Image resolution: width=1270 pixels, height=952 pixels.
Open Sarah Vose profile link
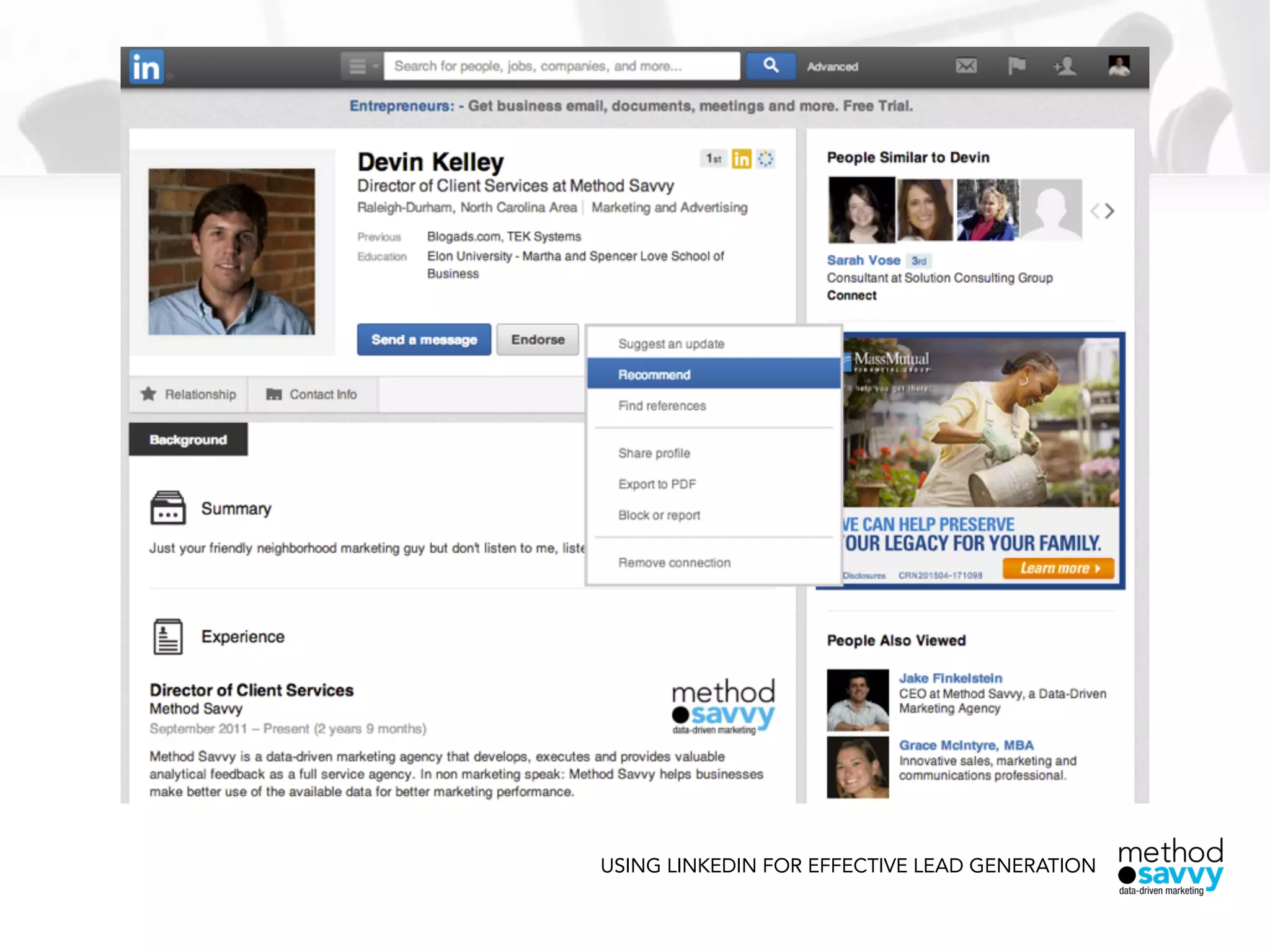(863, 260)
